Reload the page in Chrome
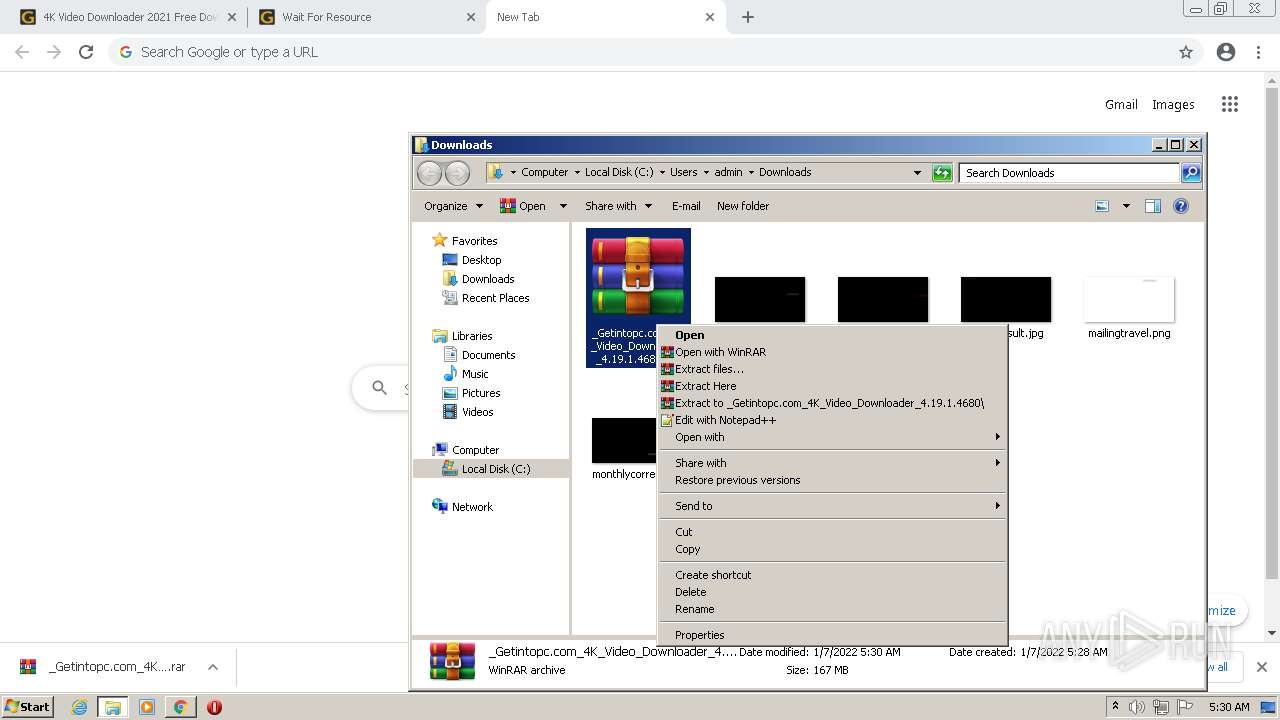The image size is (1280, 720). tap(86, 52)
